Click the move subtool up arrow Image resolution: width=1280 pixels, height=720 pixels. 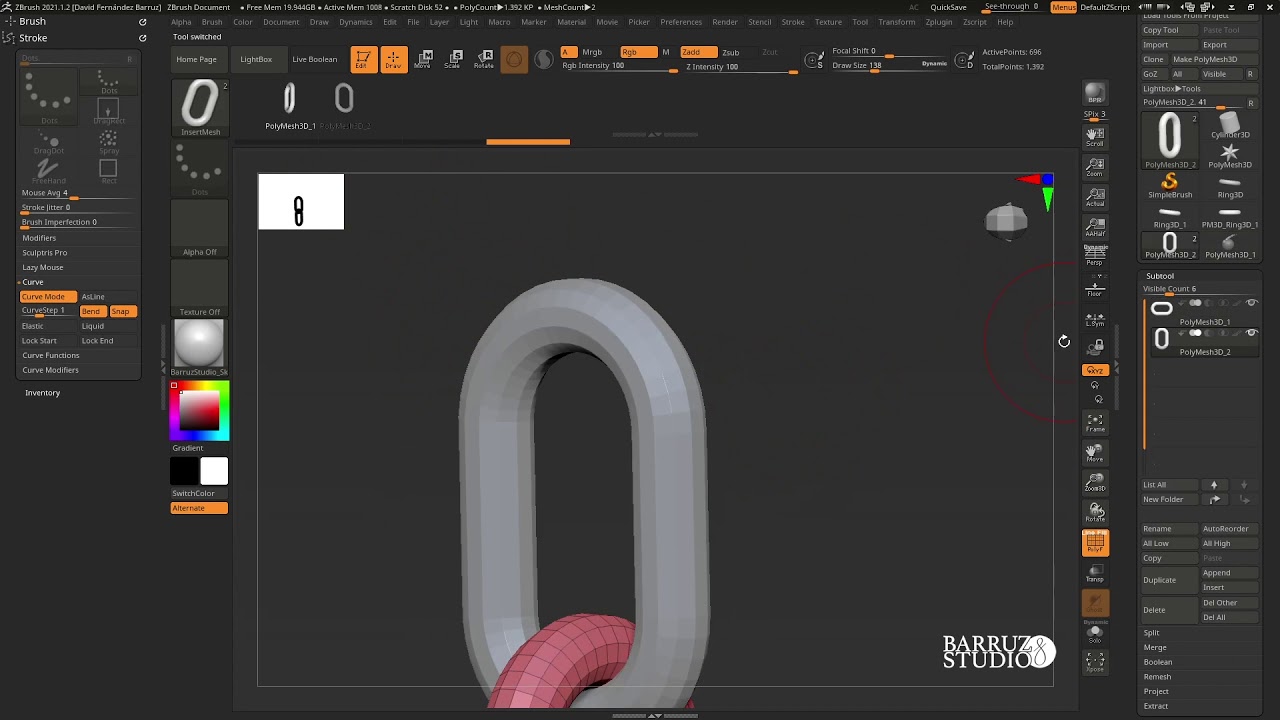coord(1214,485)
